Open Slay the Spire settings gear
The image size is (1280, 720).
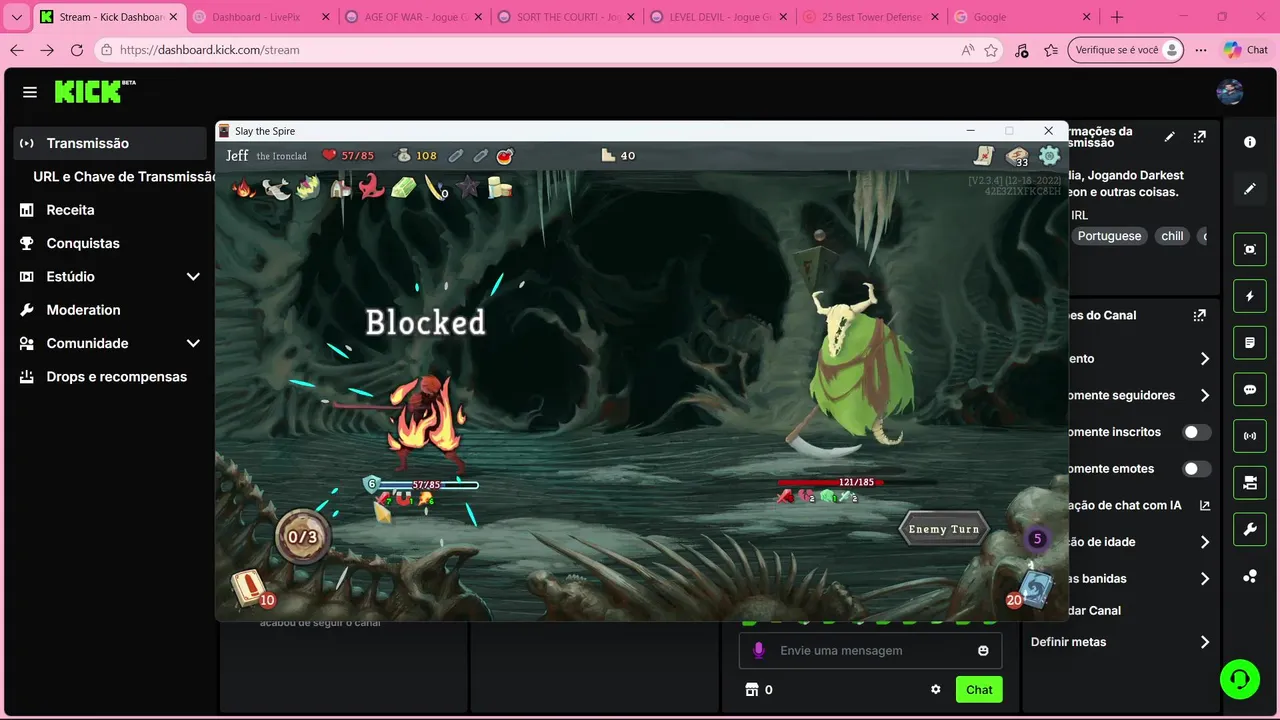click(x=1049, y=155)
